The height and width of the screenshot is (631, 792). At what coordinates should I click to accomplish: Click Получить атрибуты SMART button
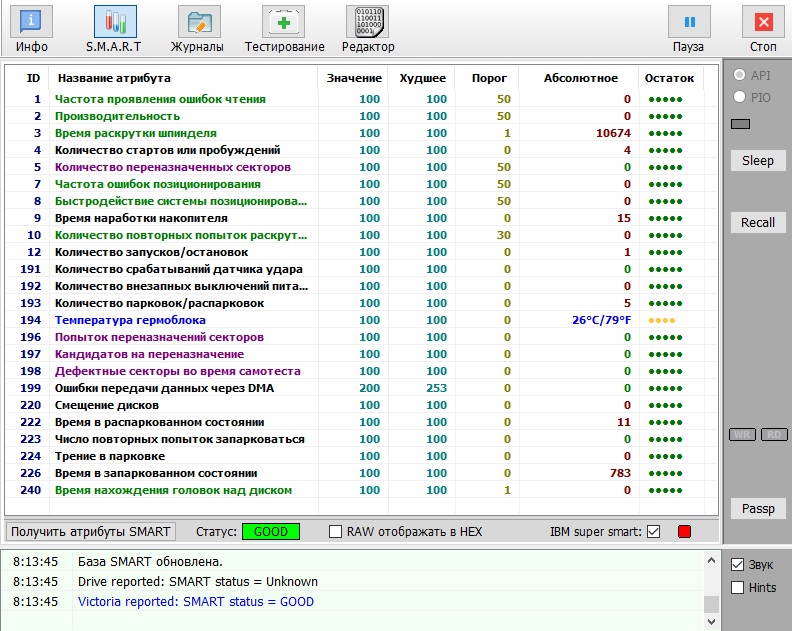[x=90, y=531]
